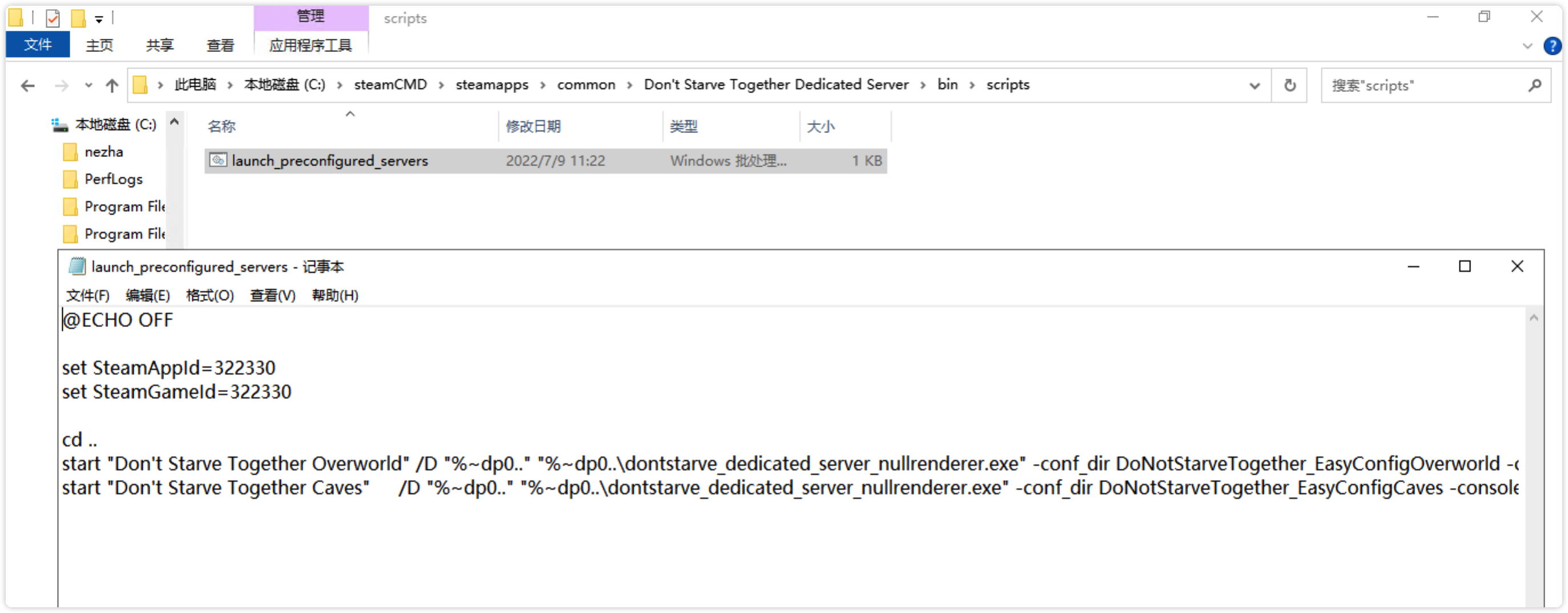The height and width of the screenshot is (613, 1568).
Task: Click the set SteamAppId=322330 line
Action: point(168,368)
